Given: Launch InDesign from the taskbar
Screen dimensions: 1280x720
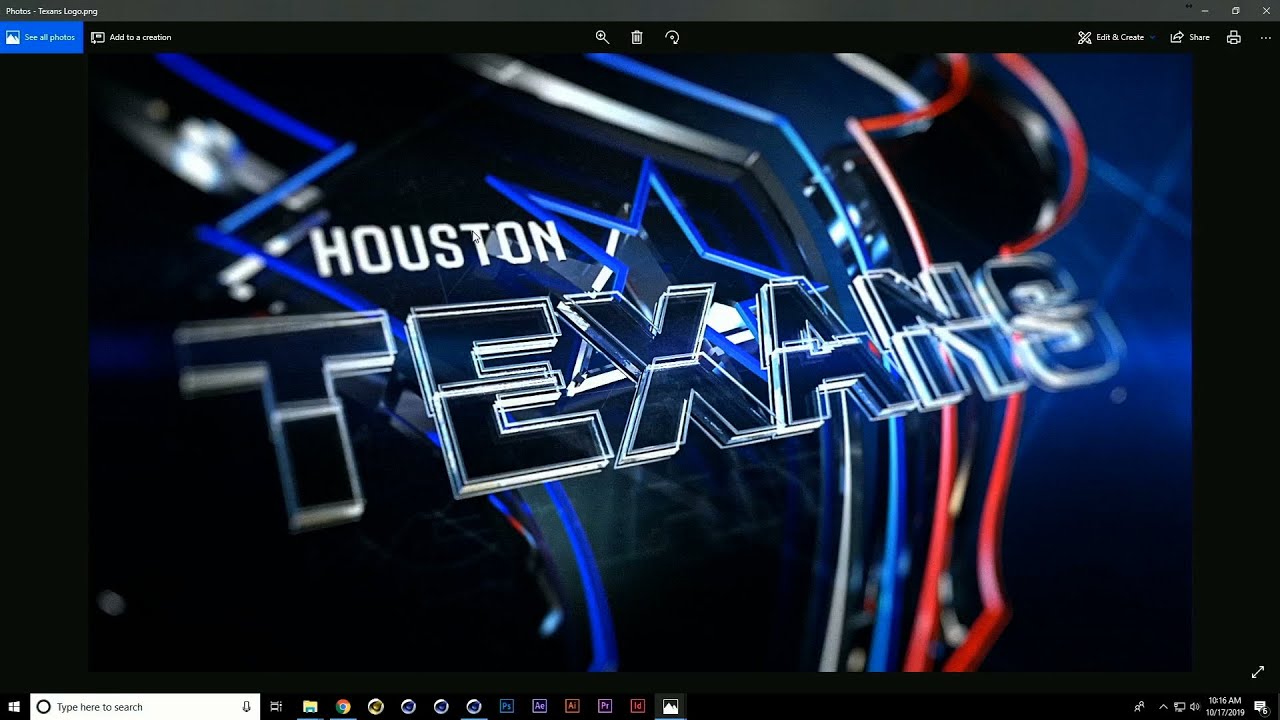Looking at the screenshot, I should point(638,706).
